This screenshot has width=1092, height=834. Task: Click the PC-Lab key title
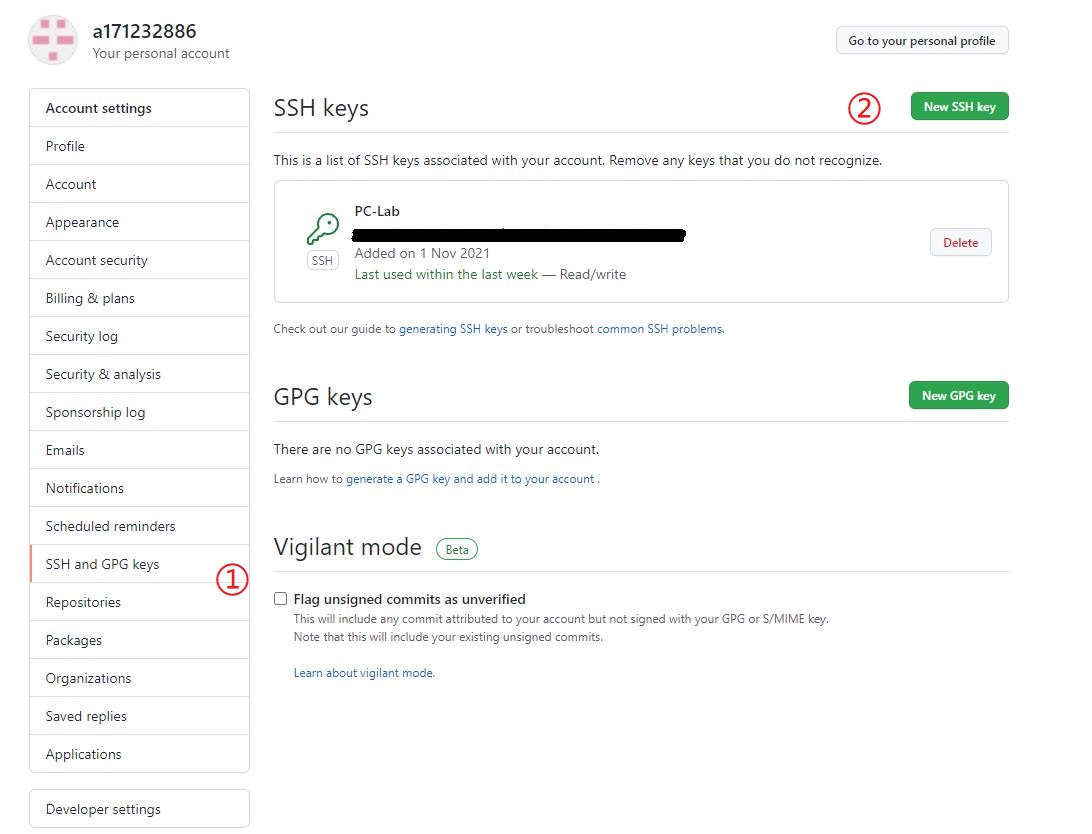pyautogui.click(x=377, y=211)
